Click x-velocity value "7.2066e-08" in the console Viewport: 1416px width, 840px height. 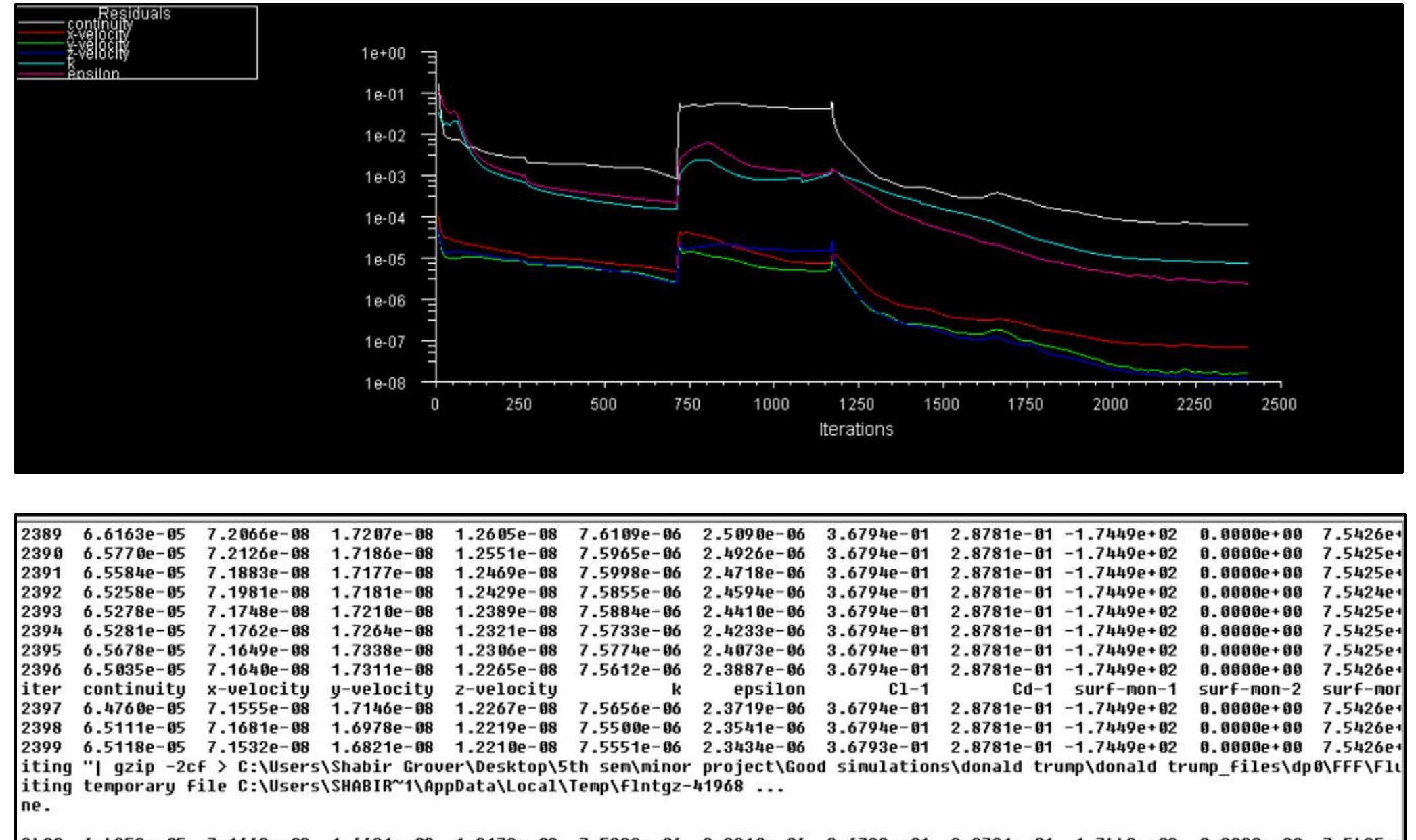tap(258, 534)
